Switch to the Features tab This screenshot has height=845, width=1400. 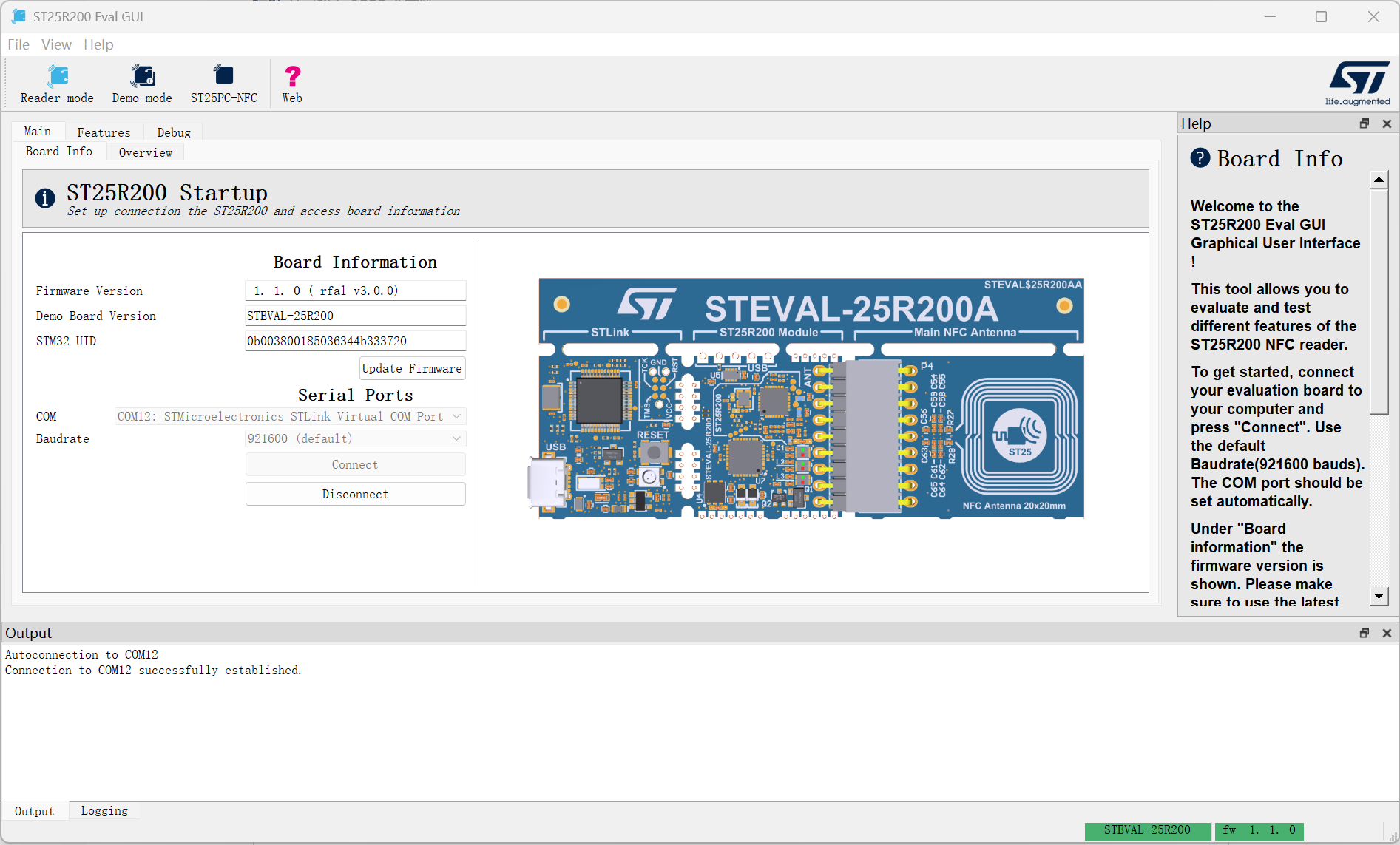[x=104, y=132]
